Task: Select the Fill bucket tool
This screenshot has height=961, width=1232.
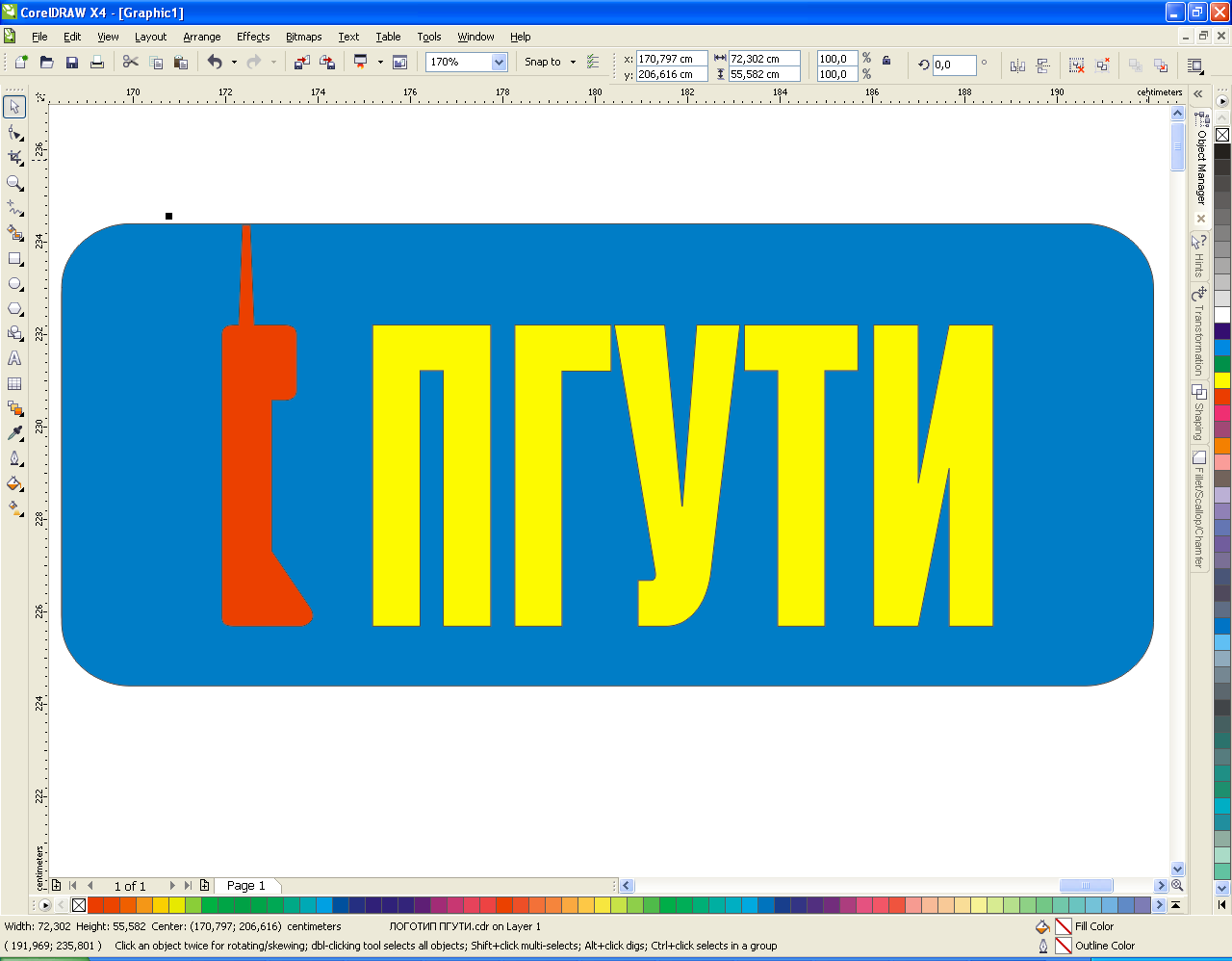Action: pyautogui.click(x=14, y=483)
